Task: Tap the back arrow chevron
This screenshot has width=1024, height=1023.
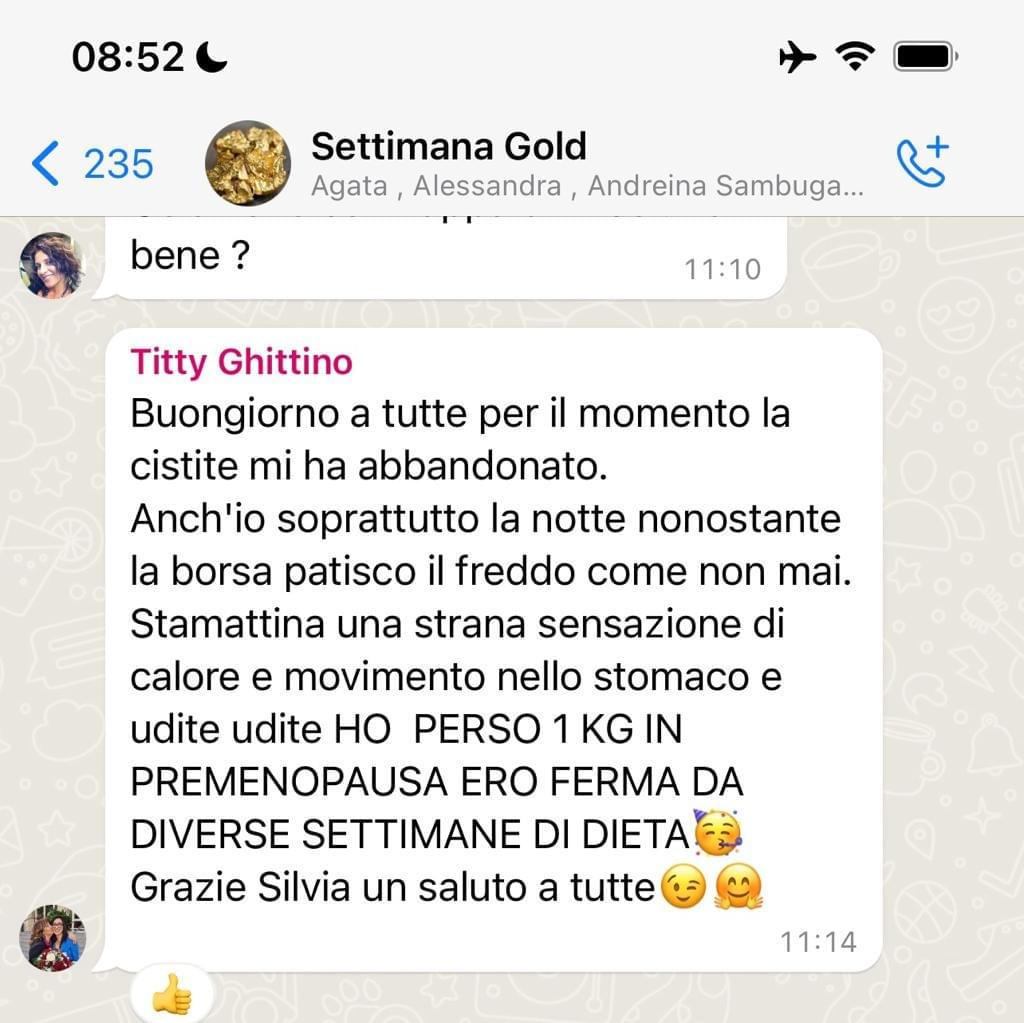Action: [x=45, y=163]
